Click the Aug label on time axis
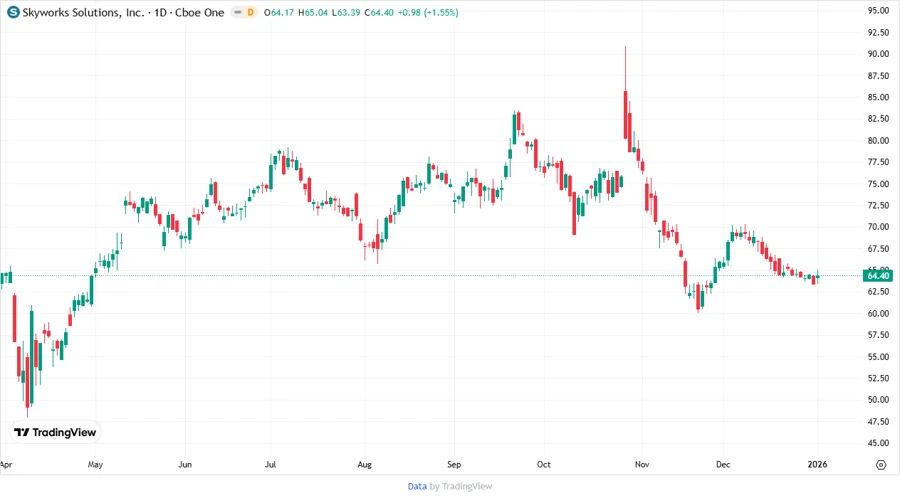Image resolution: width=900 pixels, height=498 pixels. coord(364,464)
